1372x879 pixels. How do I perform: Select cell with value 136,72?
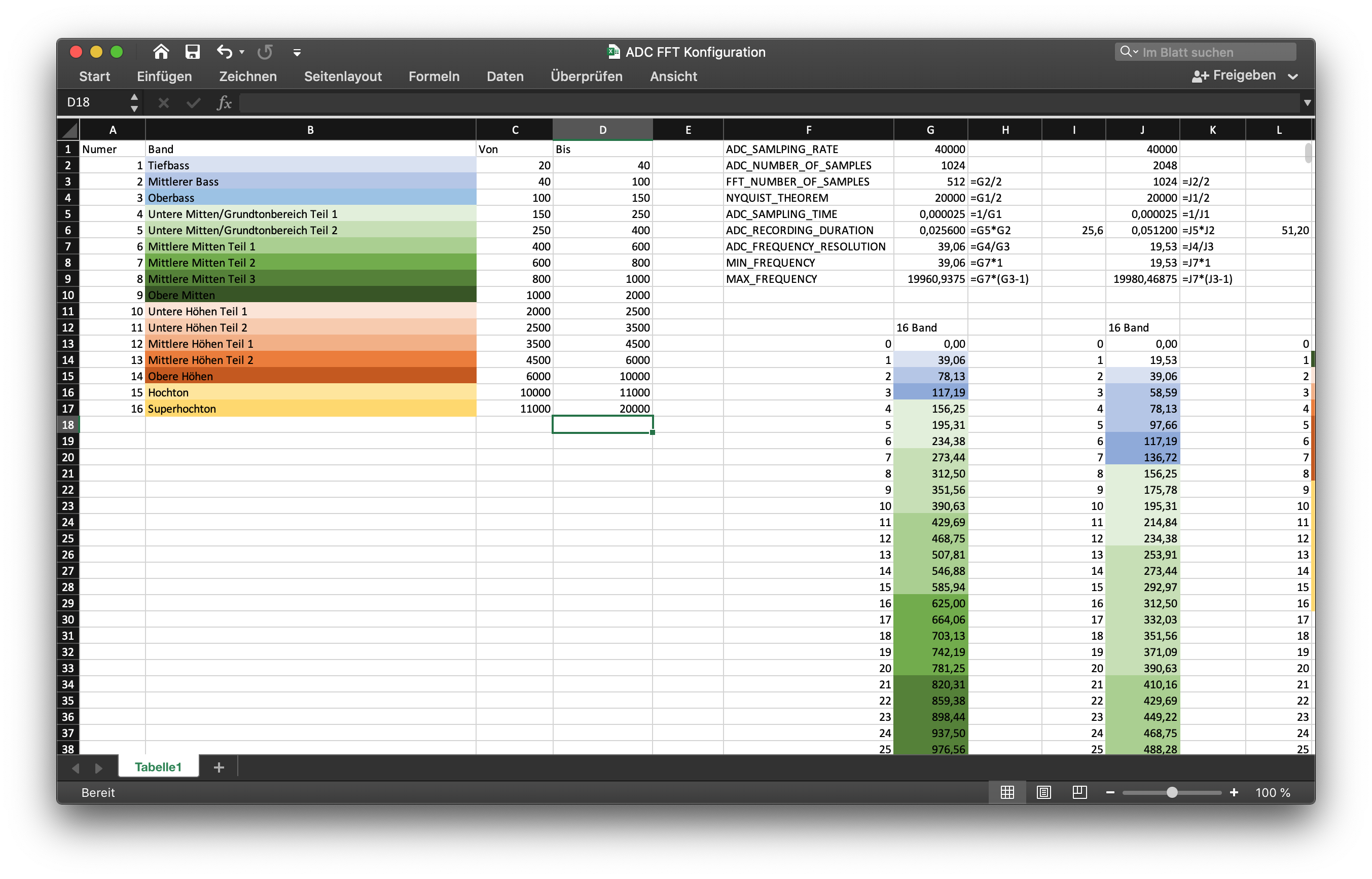(x=1142, y=457)
